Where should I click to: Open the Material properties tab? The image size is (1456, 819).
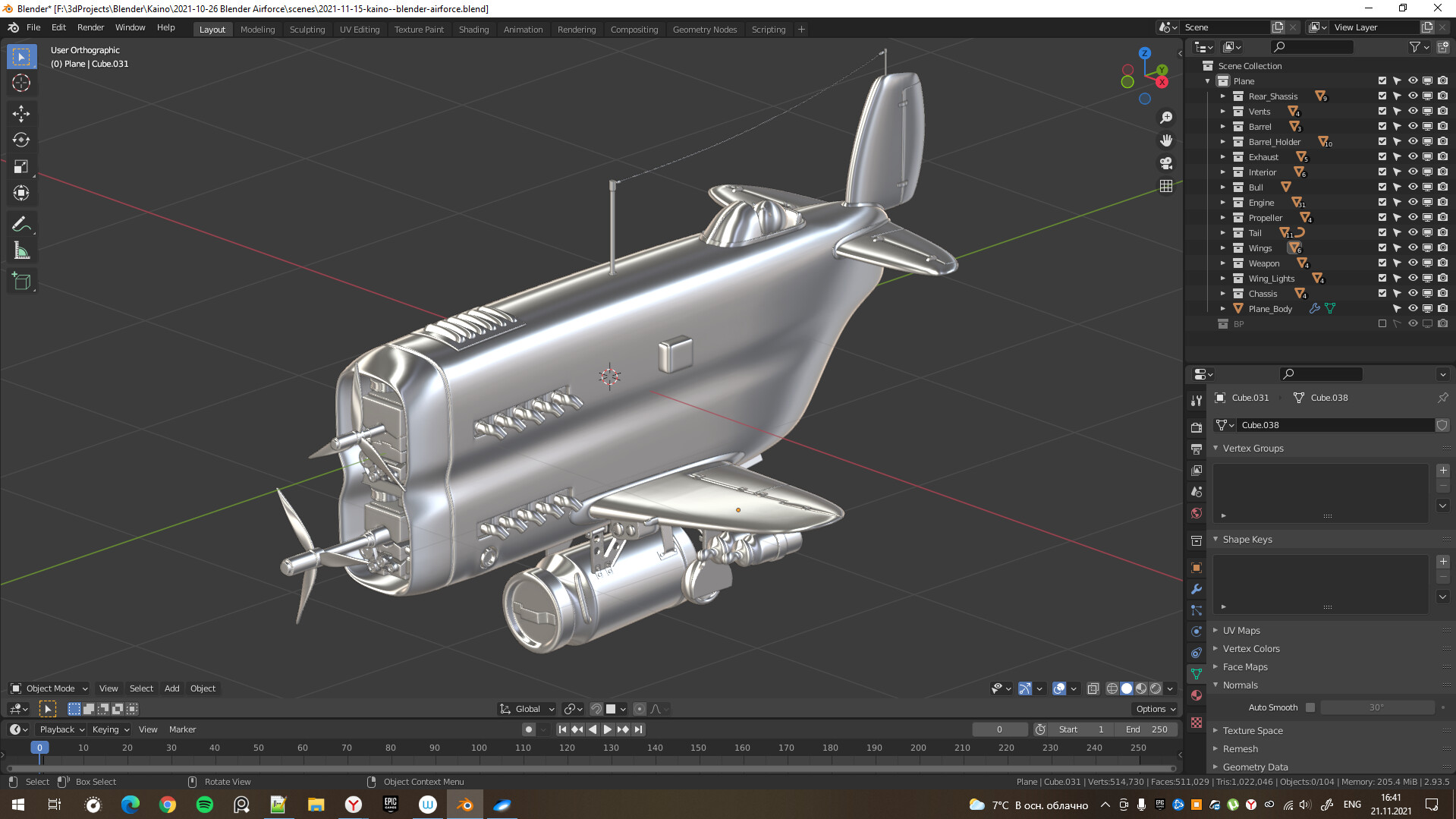[1197, 695]
